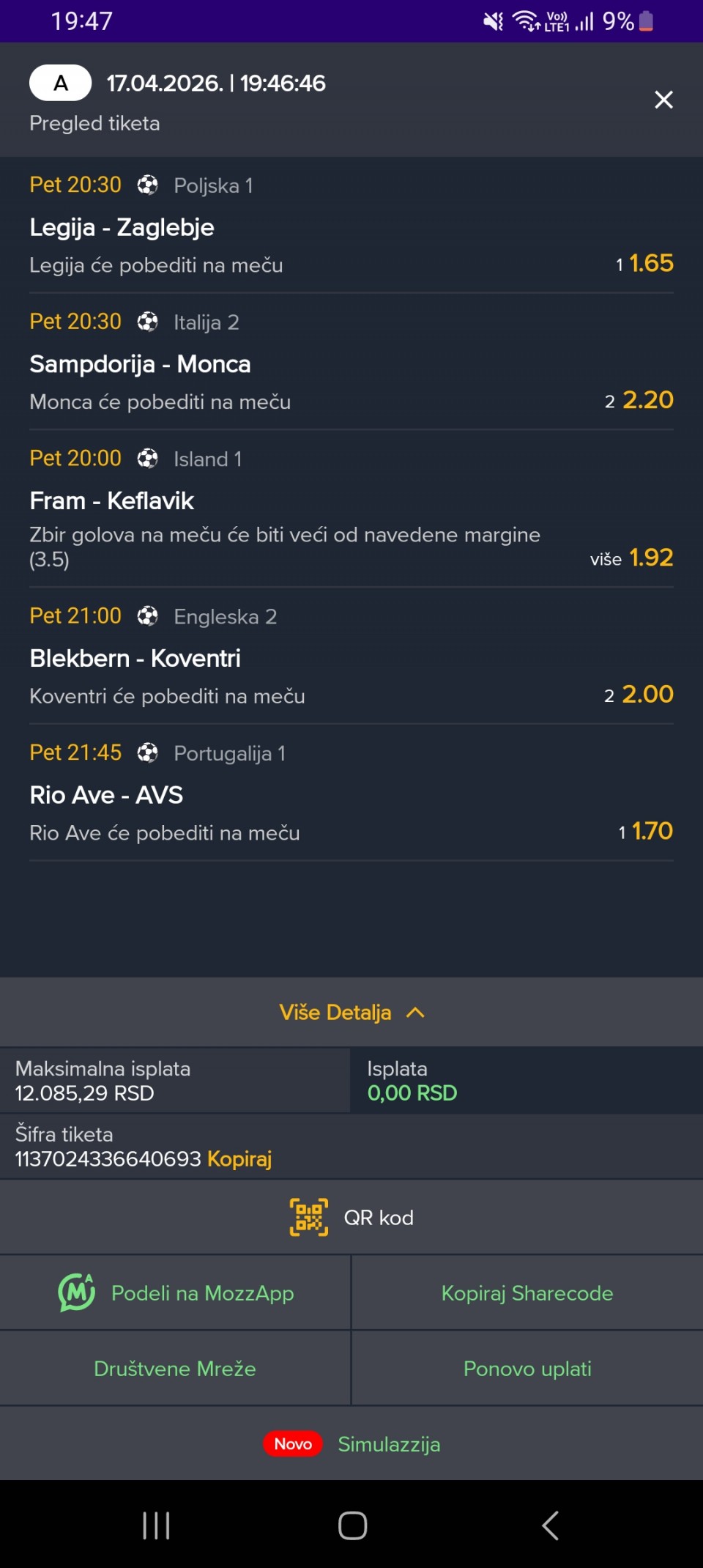703x1568 pixels.
Task: Tap the chevron next to Više Detalja
Action: (415, 1013)
